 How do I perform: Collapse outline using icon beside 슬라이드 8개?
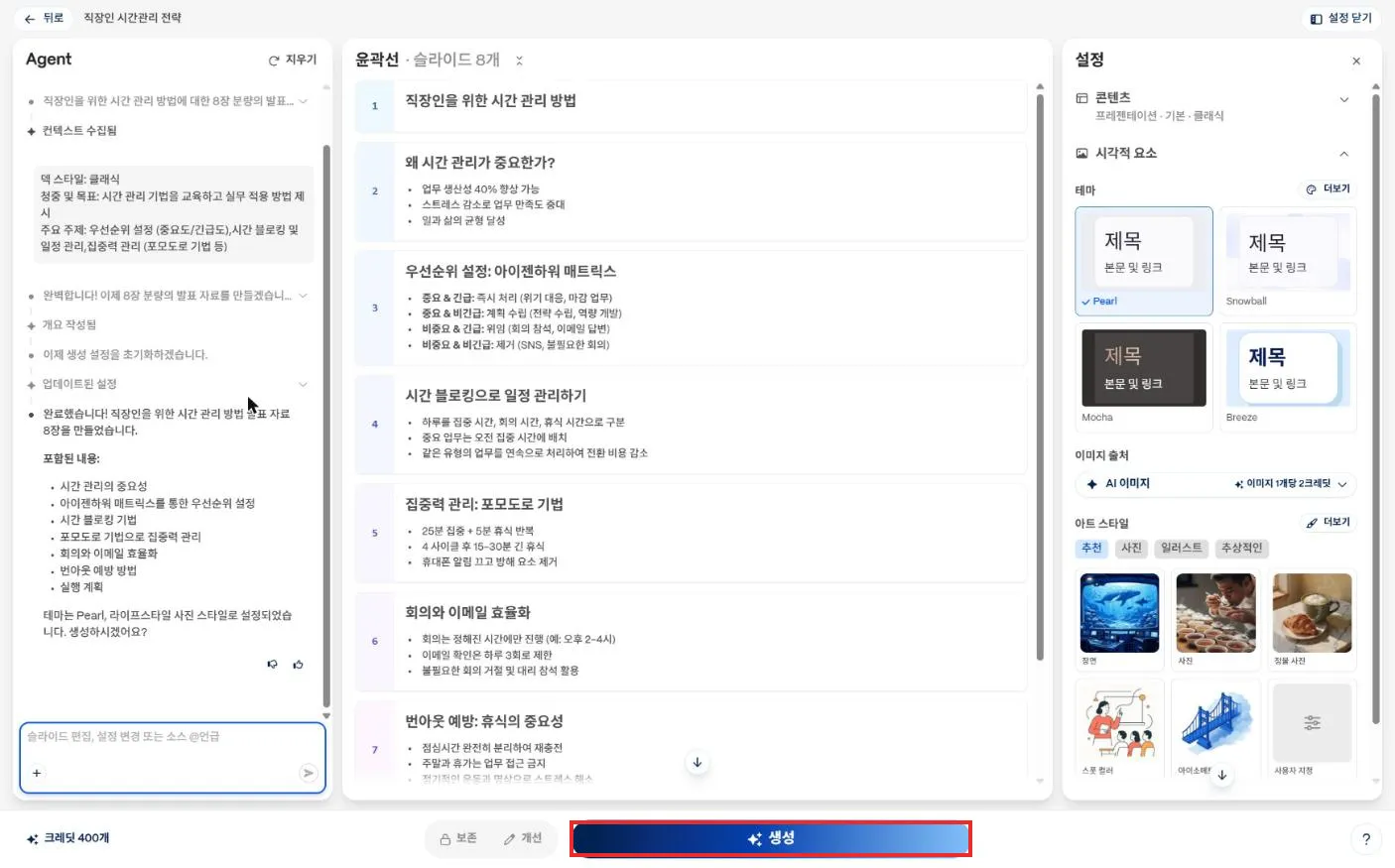point(519,61)
